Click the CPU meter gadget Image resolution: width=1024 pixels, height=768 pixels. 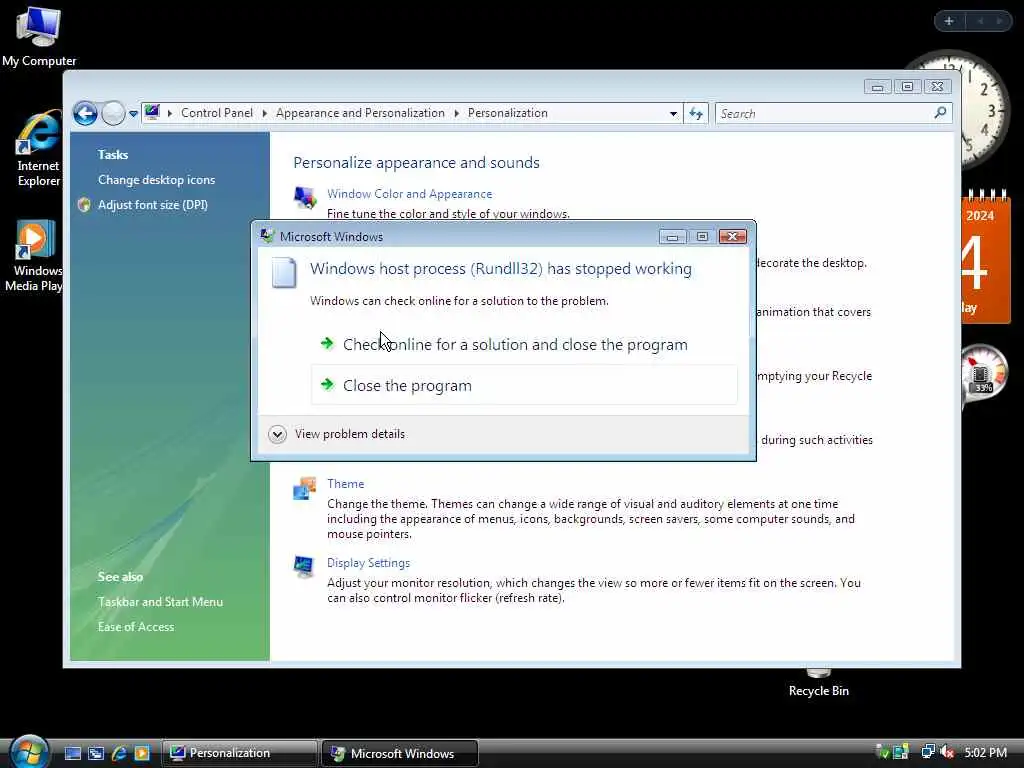point(985,374)
